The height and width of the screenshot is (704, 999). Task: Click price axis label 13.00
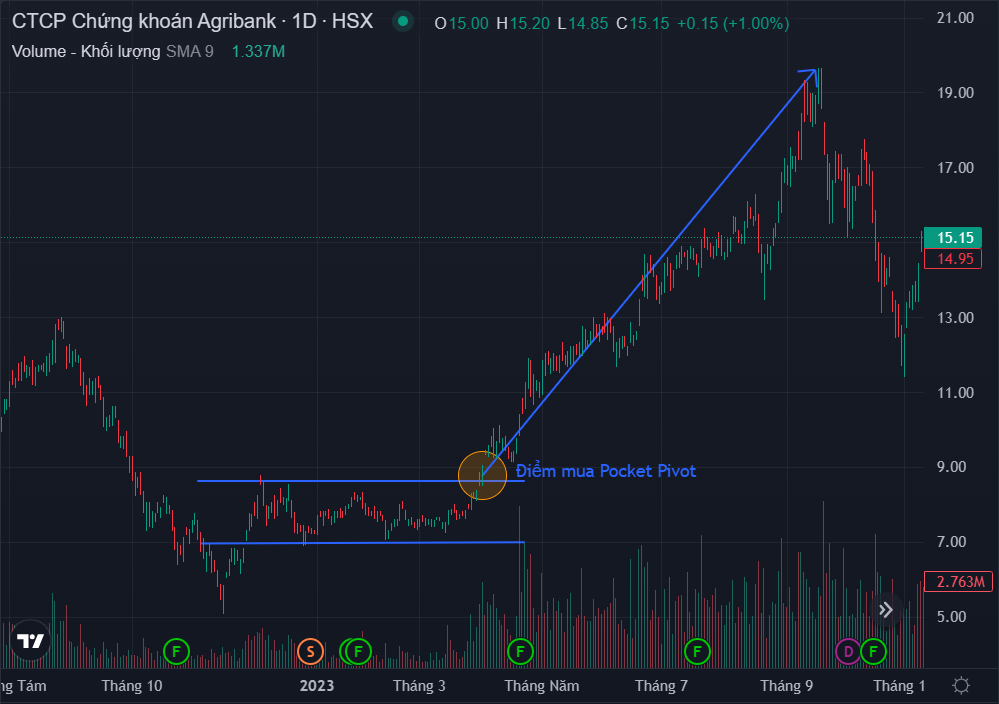(955, 317)
